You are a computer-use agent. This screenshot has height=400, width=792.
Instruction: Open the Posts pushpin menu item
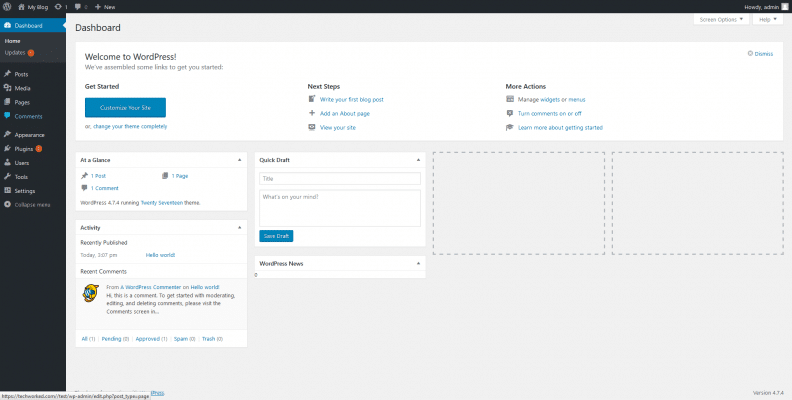(21, 74)
